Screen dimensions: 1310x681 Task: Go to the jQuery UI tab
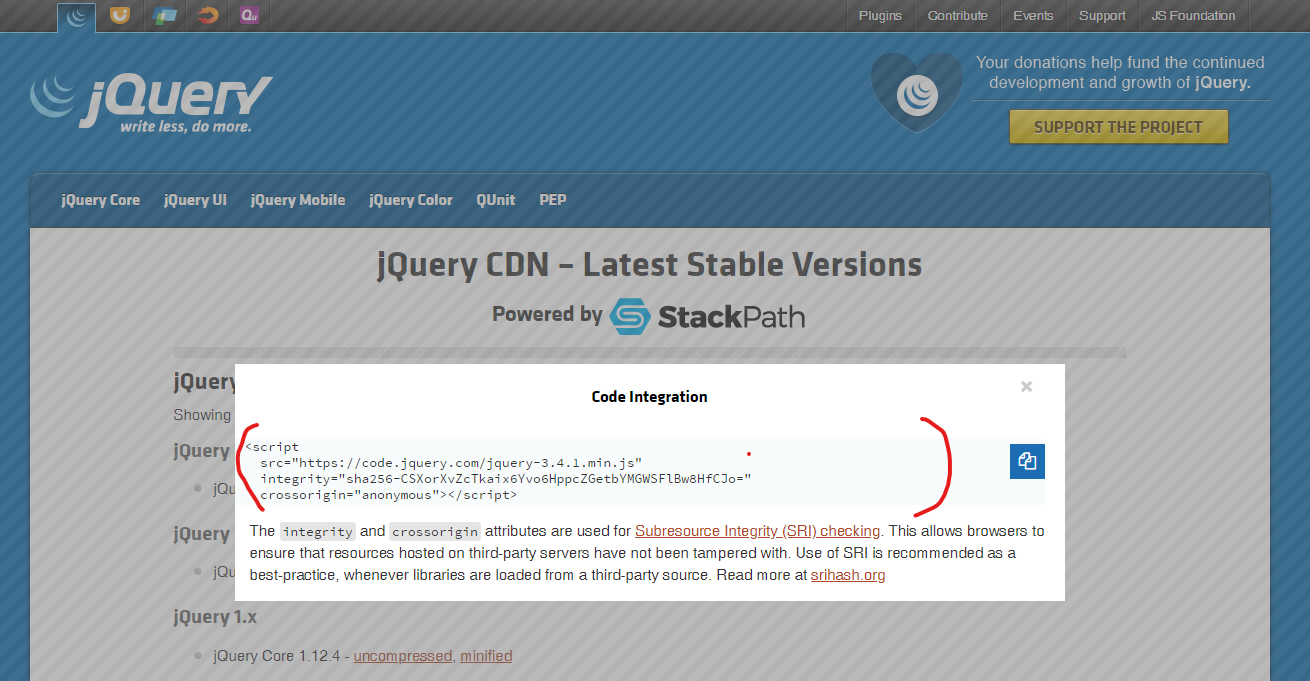(x=195, y=200)
